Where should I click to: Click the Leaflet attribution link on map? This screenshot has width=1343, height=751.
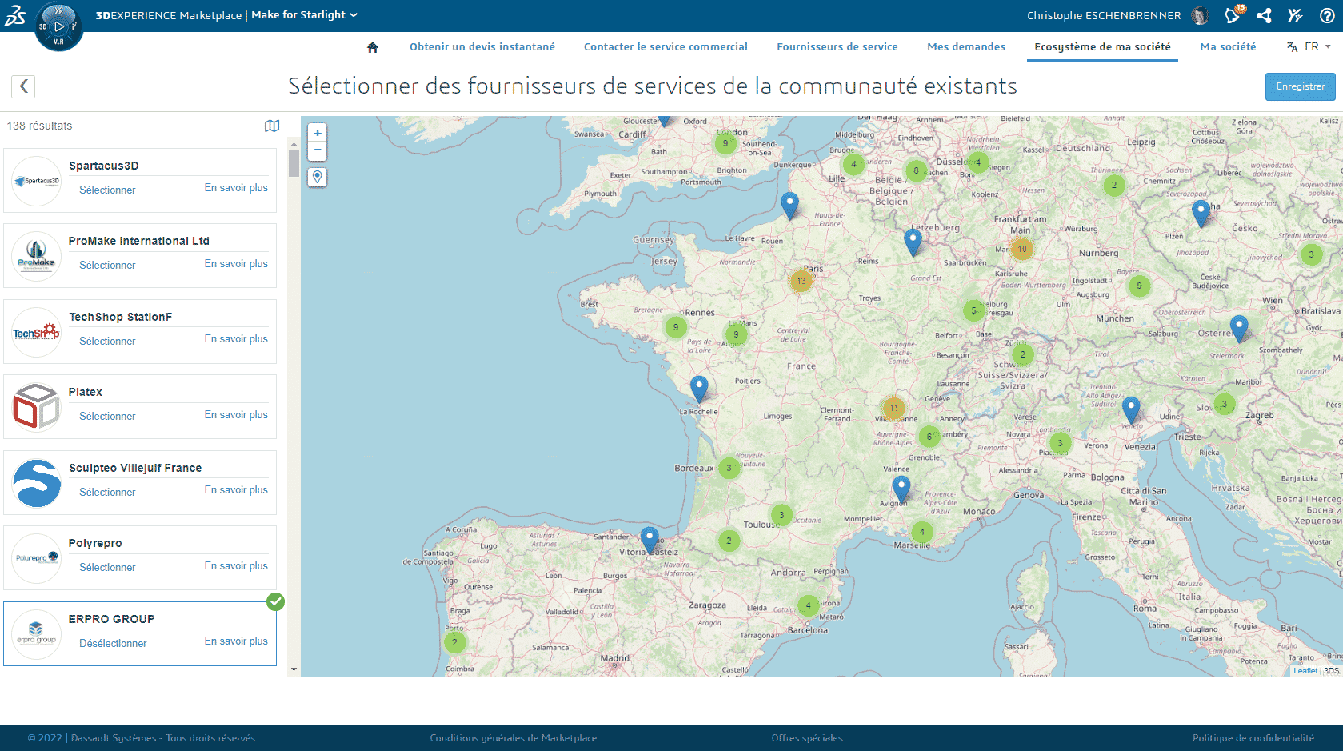1305,670
